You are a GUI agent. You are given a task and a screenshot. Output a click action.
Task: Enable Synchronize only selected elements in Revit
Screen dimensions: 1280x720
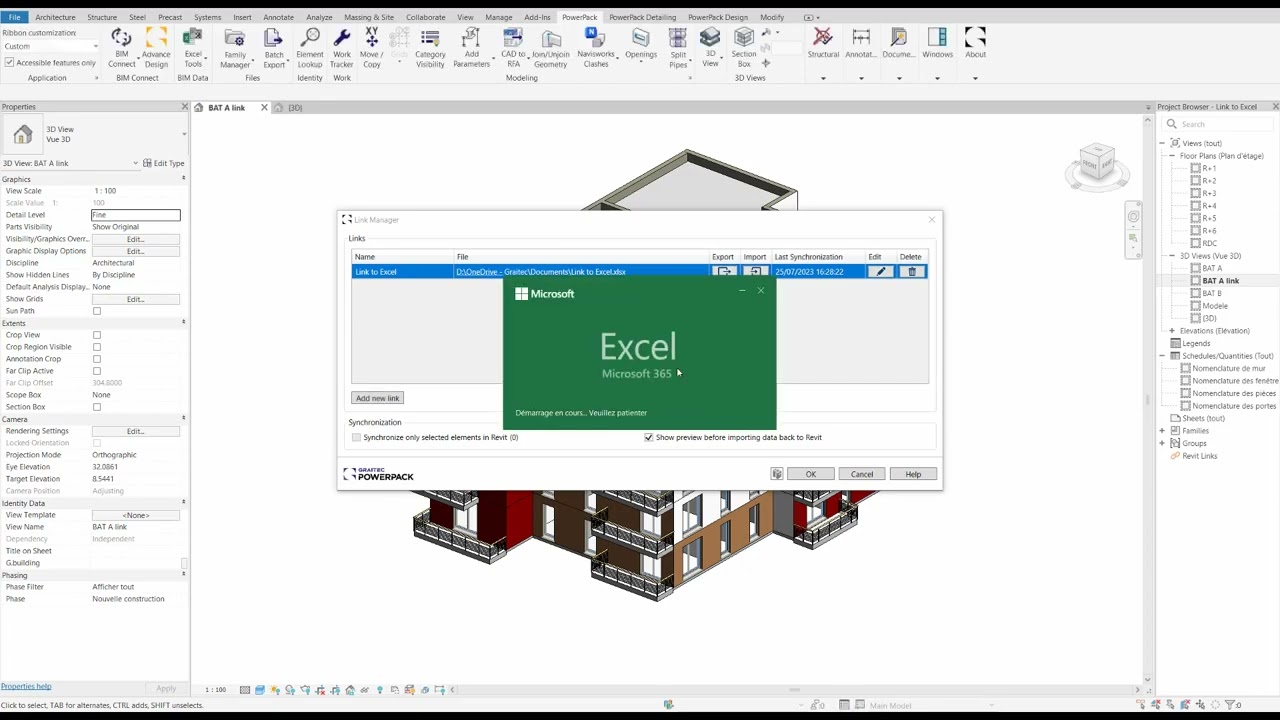(x=356, y=437)
